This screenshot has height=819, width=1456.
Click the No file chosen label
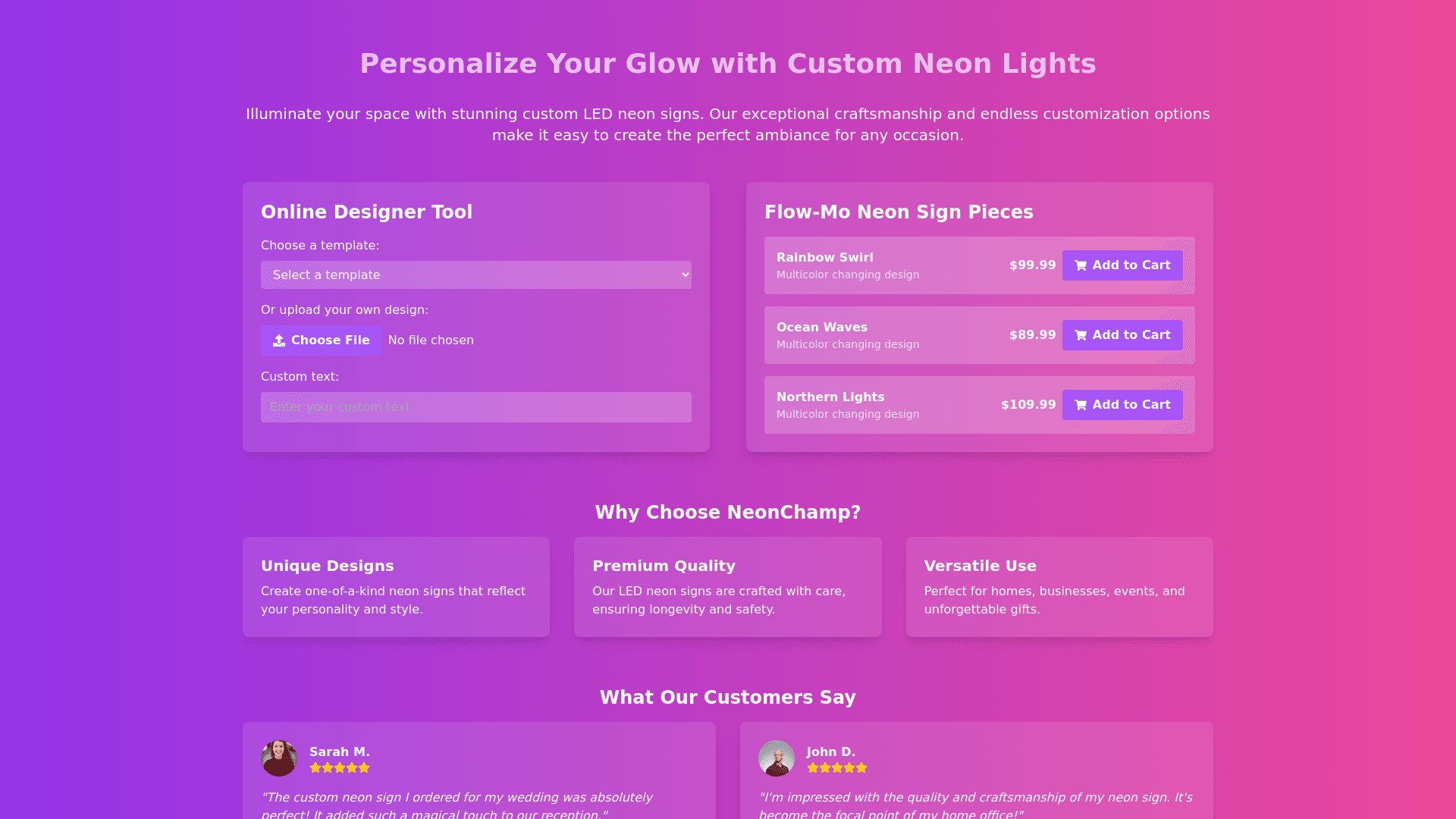tap(431, 340)
